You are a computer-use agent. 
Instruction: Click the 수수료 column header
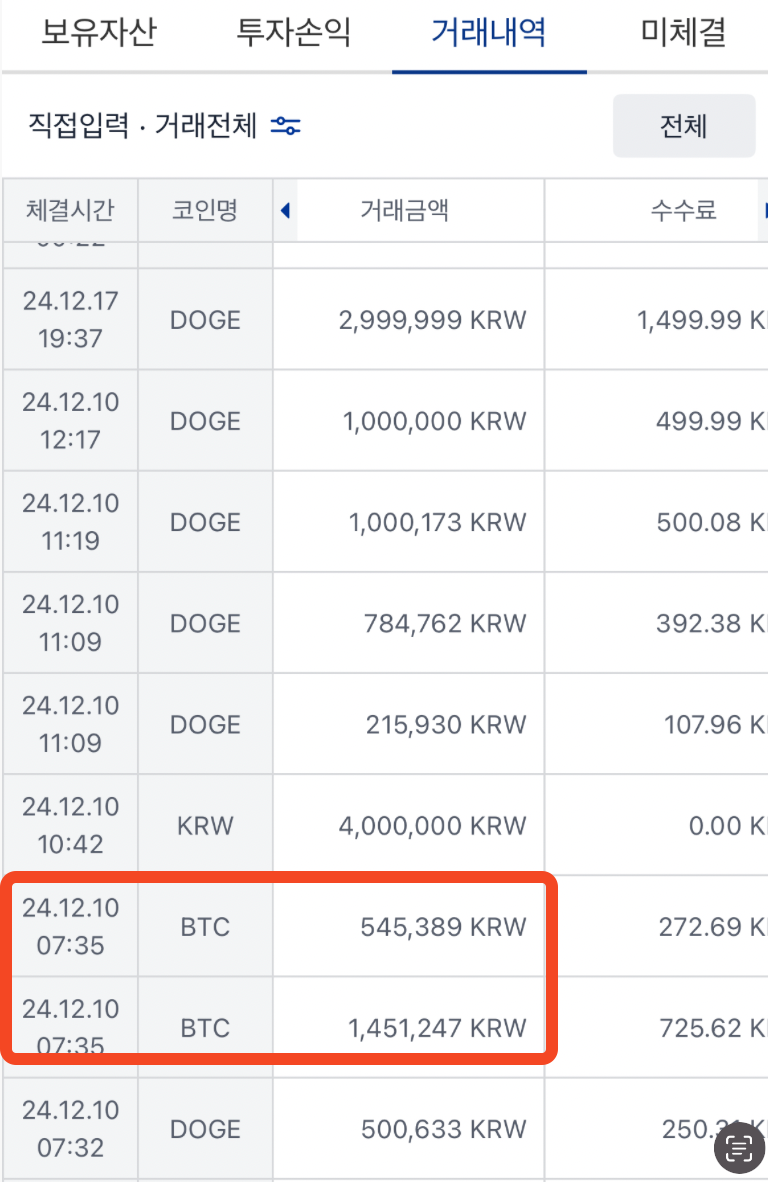tap(684, 210)
